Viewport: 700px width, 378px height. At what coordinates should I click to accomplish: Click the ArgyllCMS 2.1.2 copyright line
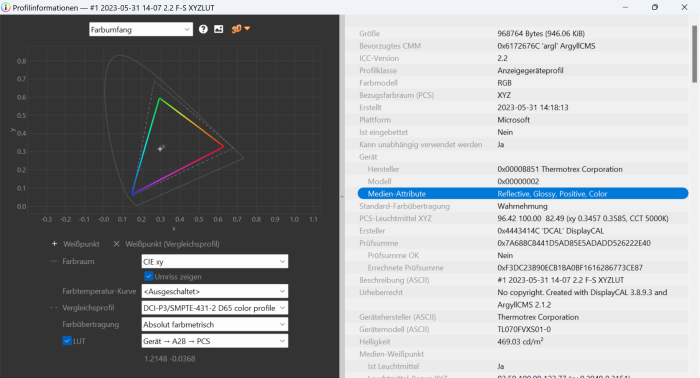[523, 305]
